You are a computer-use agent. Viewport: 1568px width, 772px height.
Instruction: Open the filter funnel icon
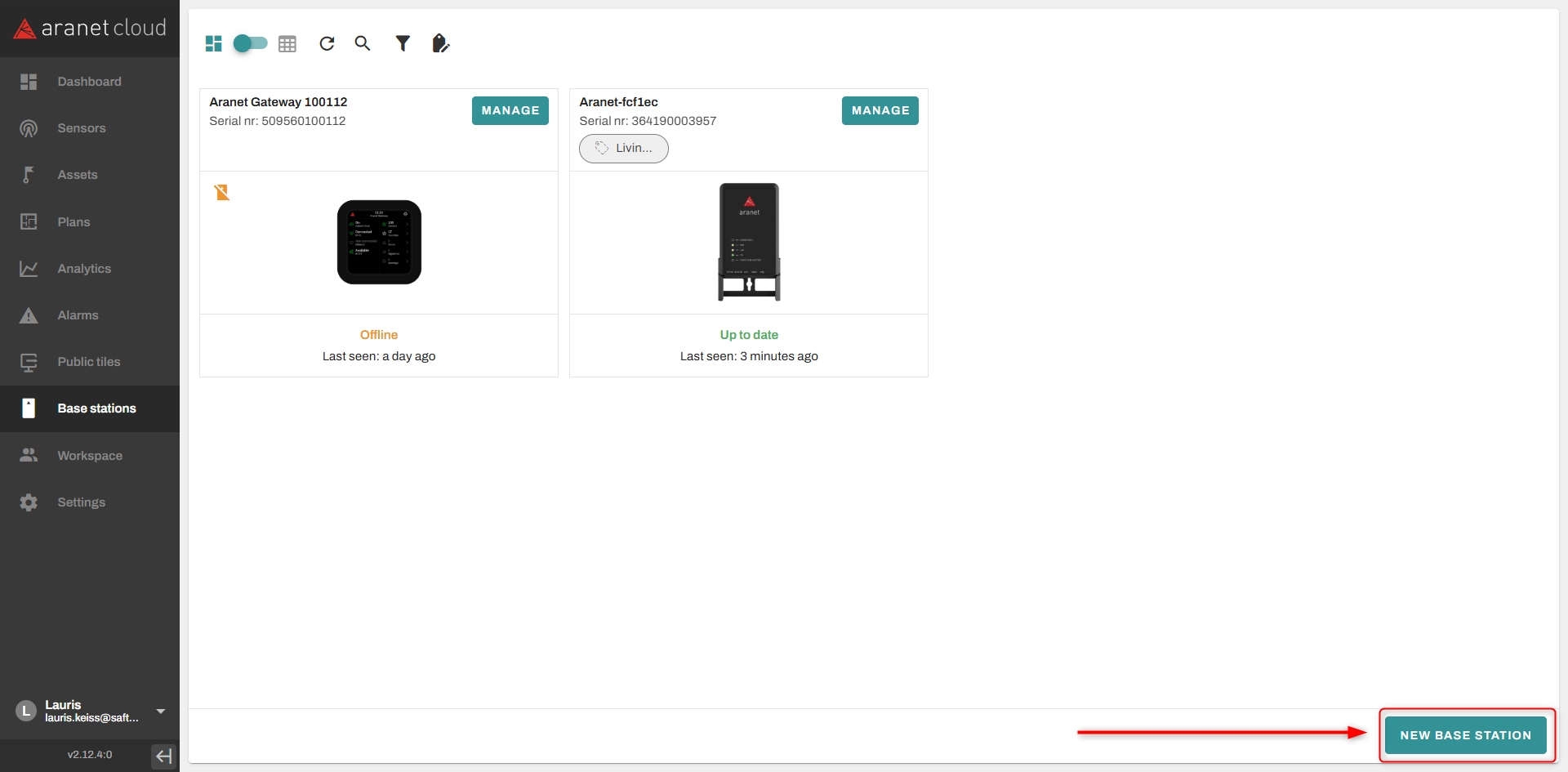coord(403,43)
